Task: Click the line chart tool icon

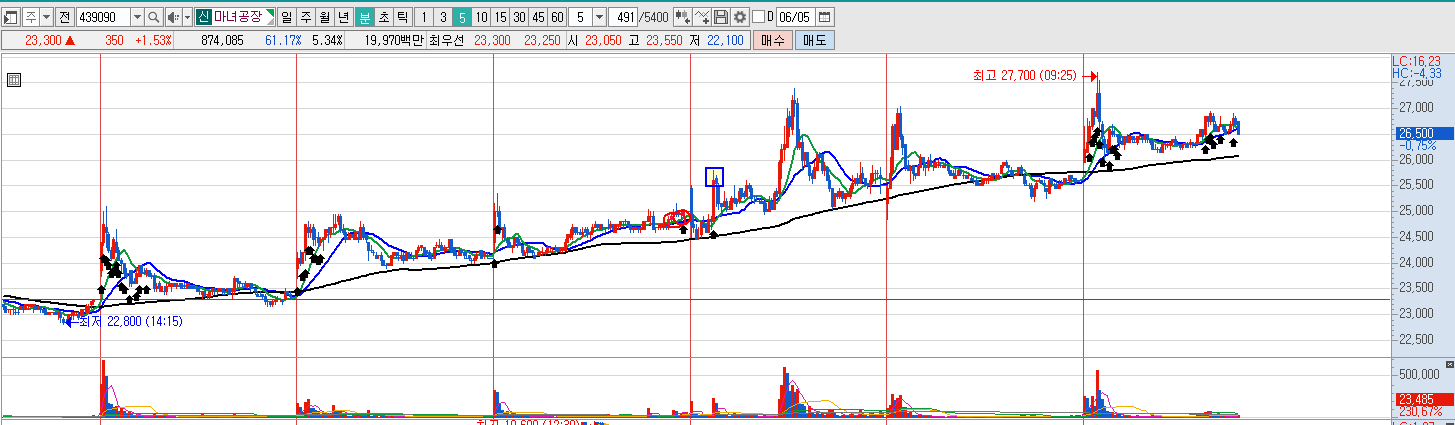Action: tap(702, 17)
